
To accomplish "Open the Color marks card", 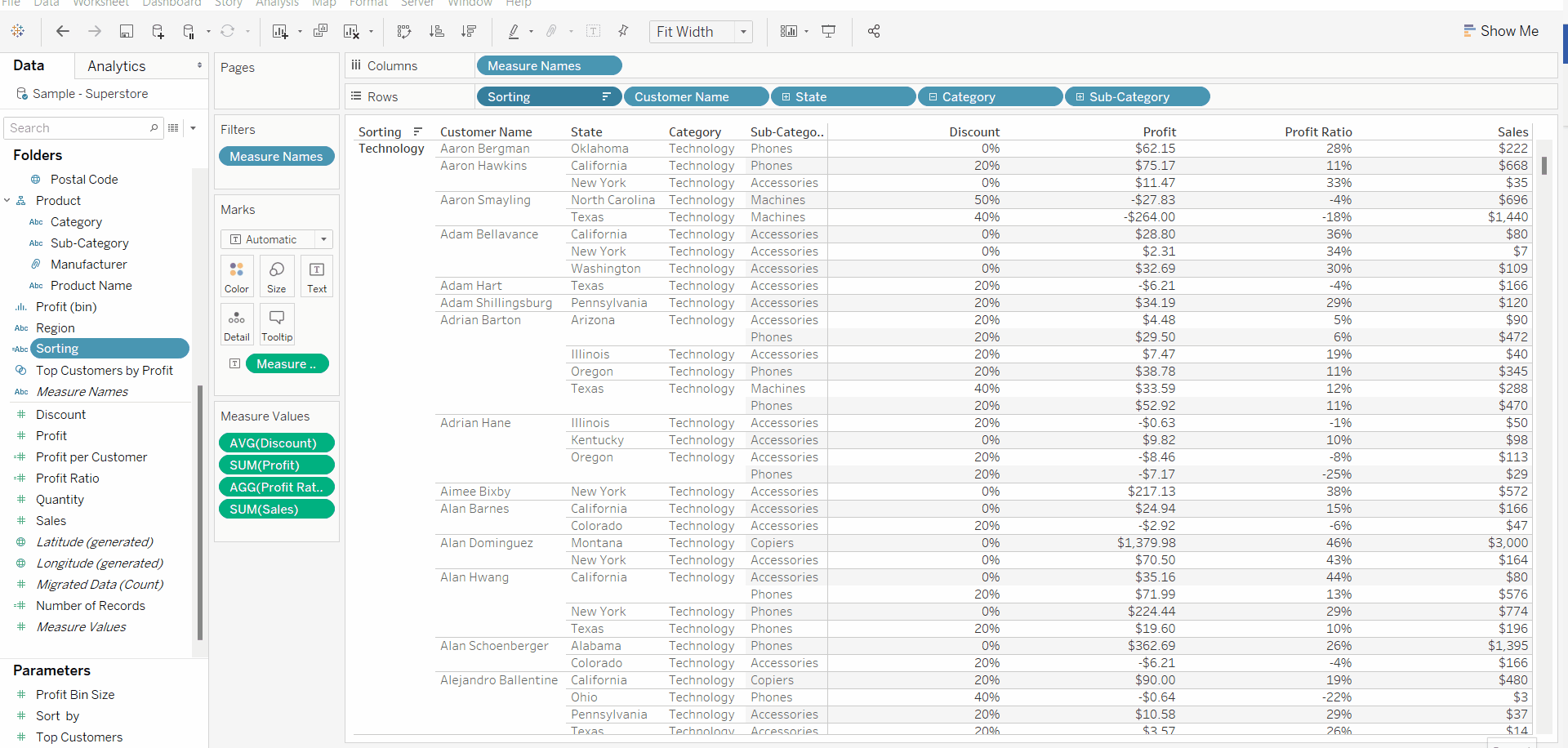I will 237,276.
